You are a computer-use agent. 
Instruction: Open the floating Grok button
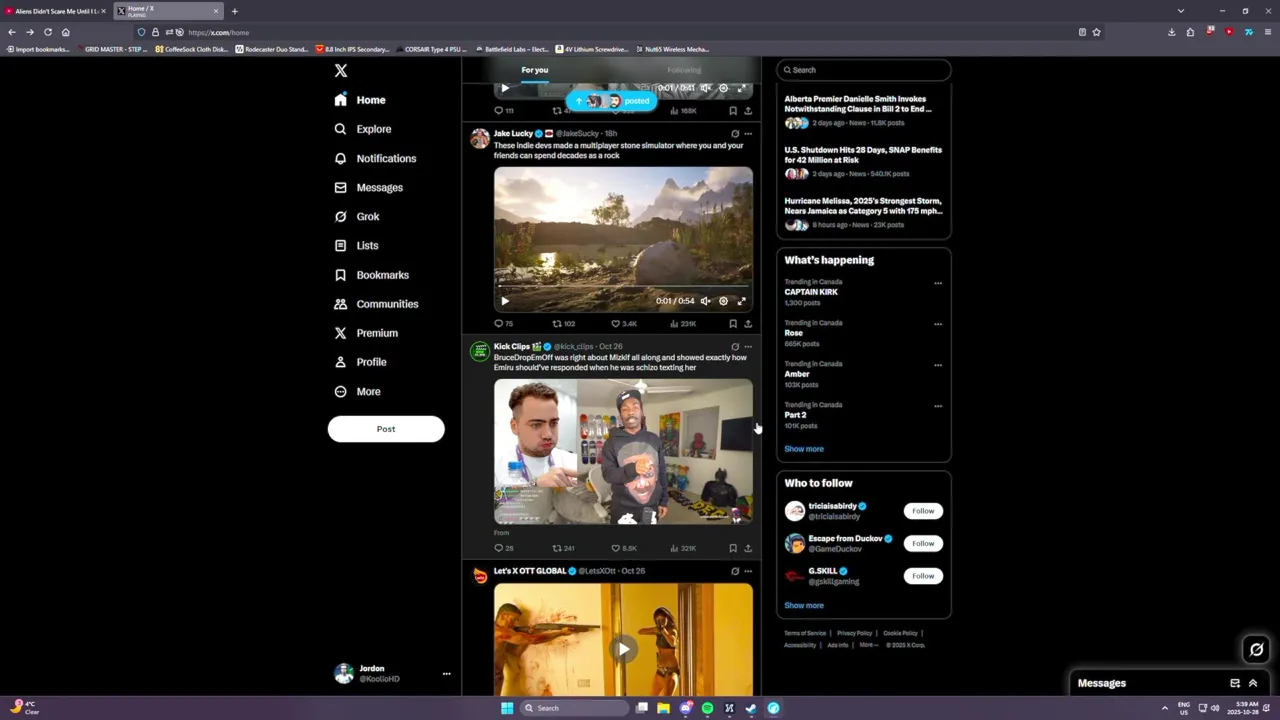click(1256, 650)
